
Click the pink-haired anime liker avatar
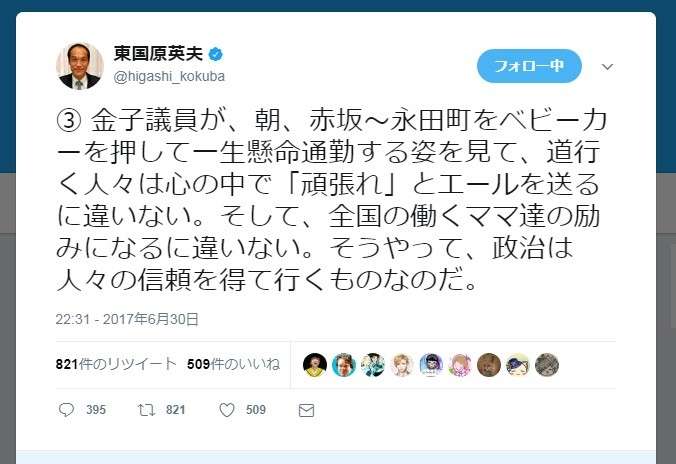coord(460,365)
